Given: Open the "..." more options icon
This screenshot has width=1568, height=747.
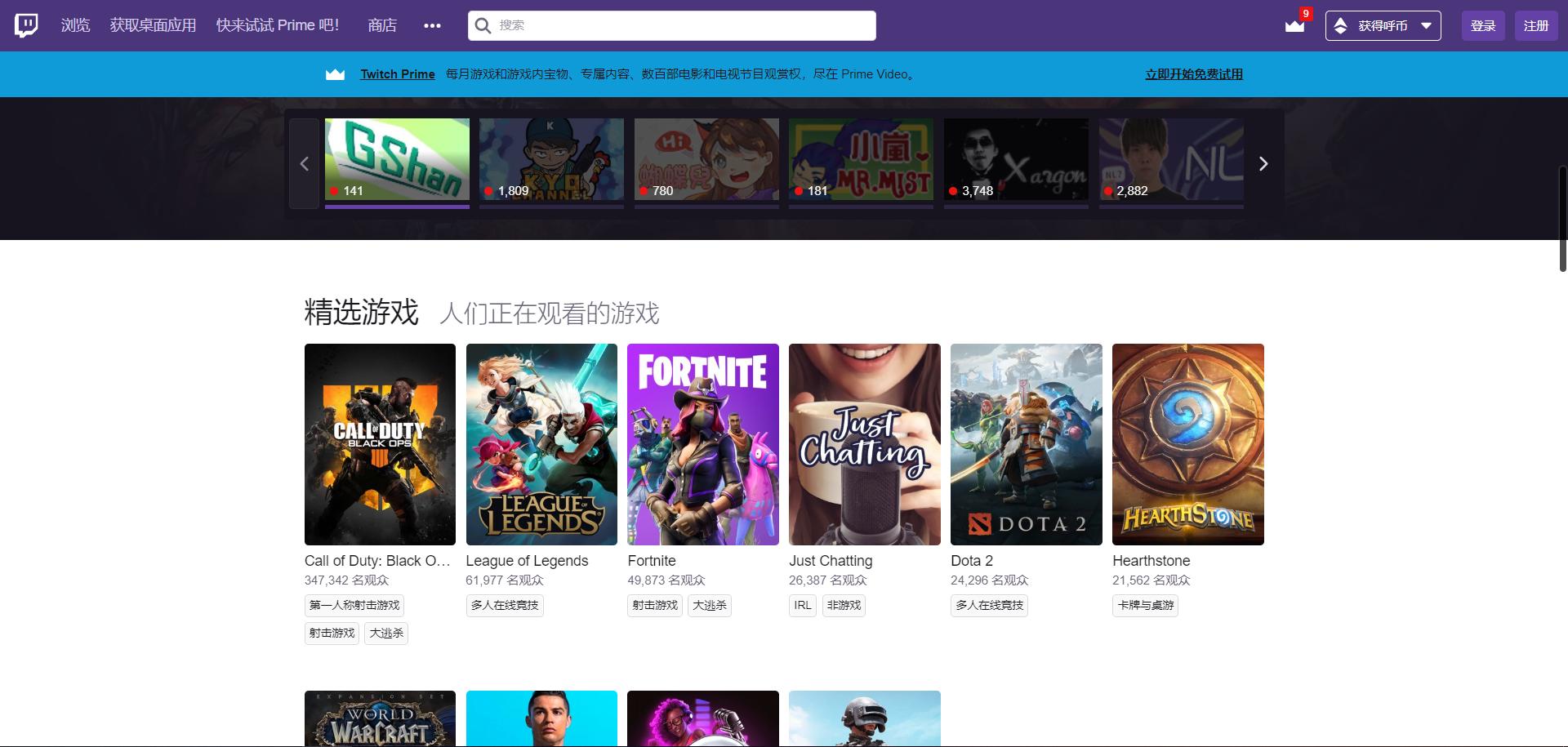Looking at the screenshot, I should pyautogui.click(x=432, y=25).
